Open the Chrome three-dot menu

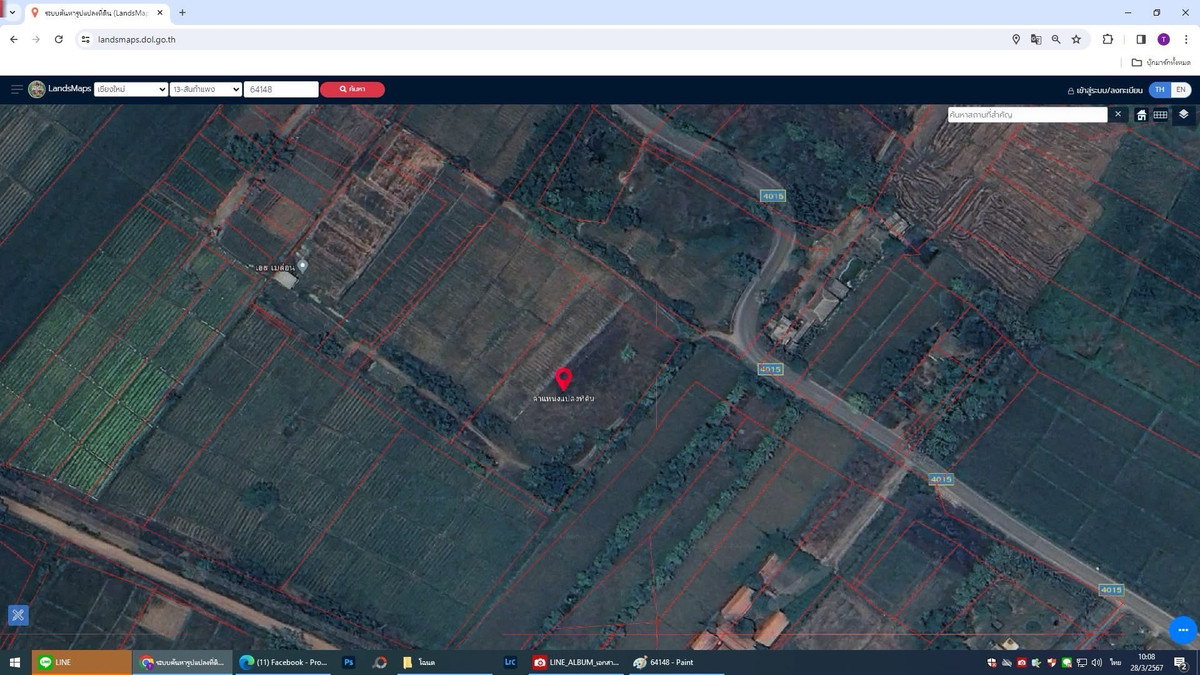tap(1186, 39)
